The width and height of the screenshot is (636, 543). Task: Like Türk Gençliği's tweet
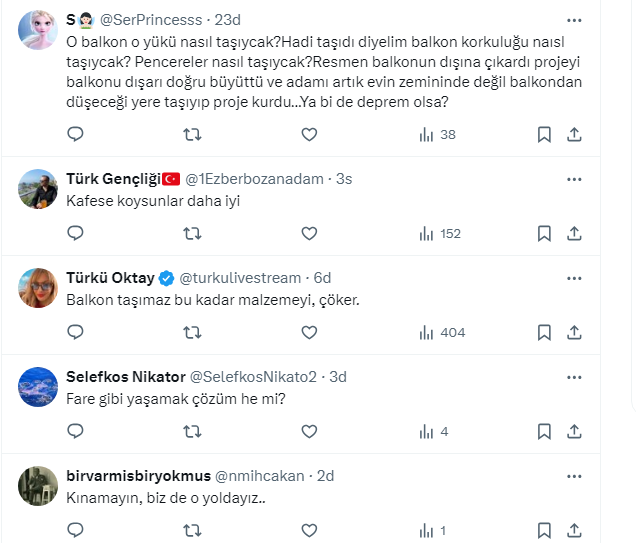pyautogui.click(x=310, y=233)
